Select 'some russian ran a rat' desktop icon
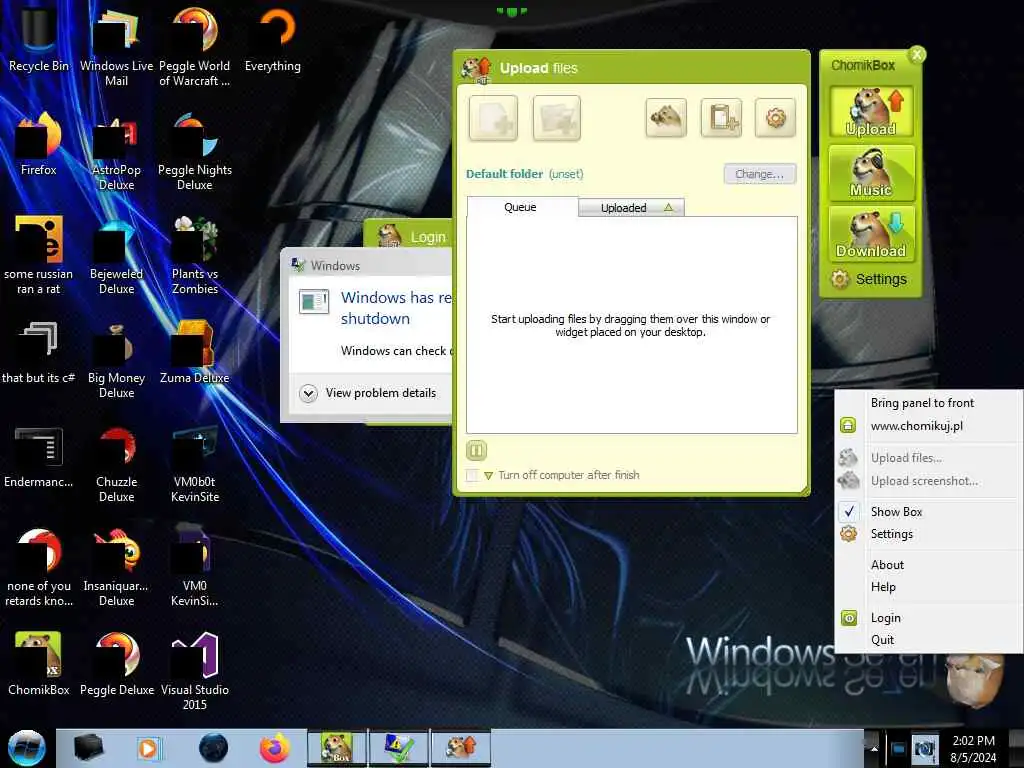The height and width of the screenshot is (768, 1024). point(39,255)
